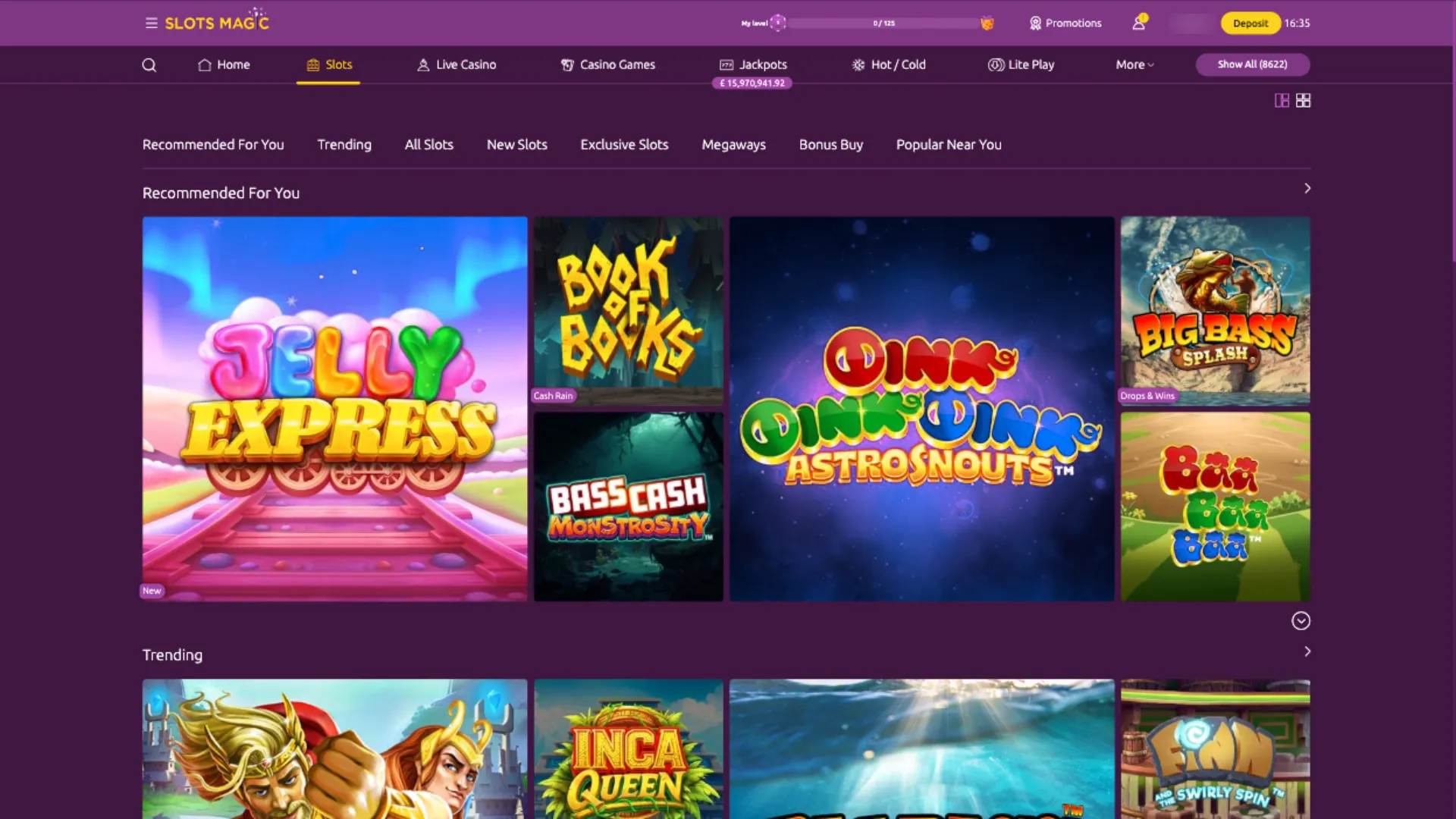This screenshot has width=1456, height=819.
Task: Click the circular show-more chevron button
Action: click(x=1301, y=621)
